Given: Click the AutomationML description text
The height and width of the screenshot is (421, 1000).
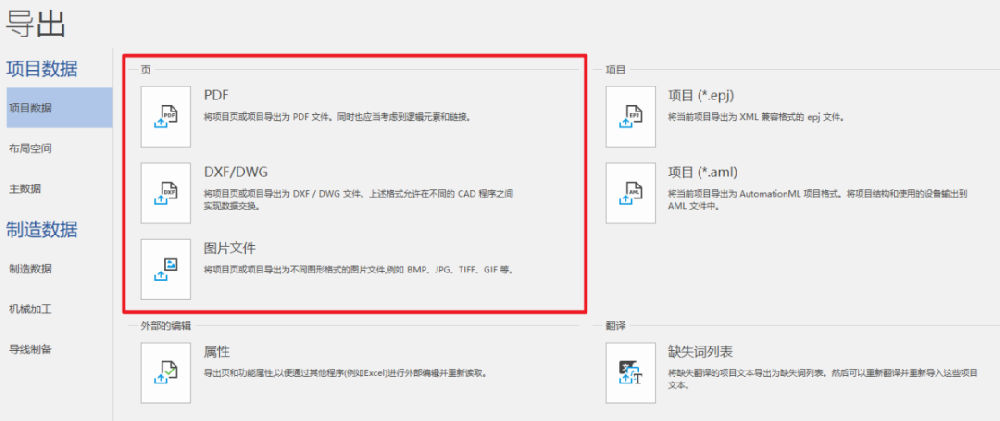Looking at the screenshot, I should (818, 199).
